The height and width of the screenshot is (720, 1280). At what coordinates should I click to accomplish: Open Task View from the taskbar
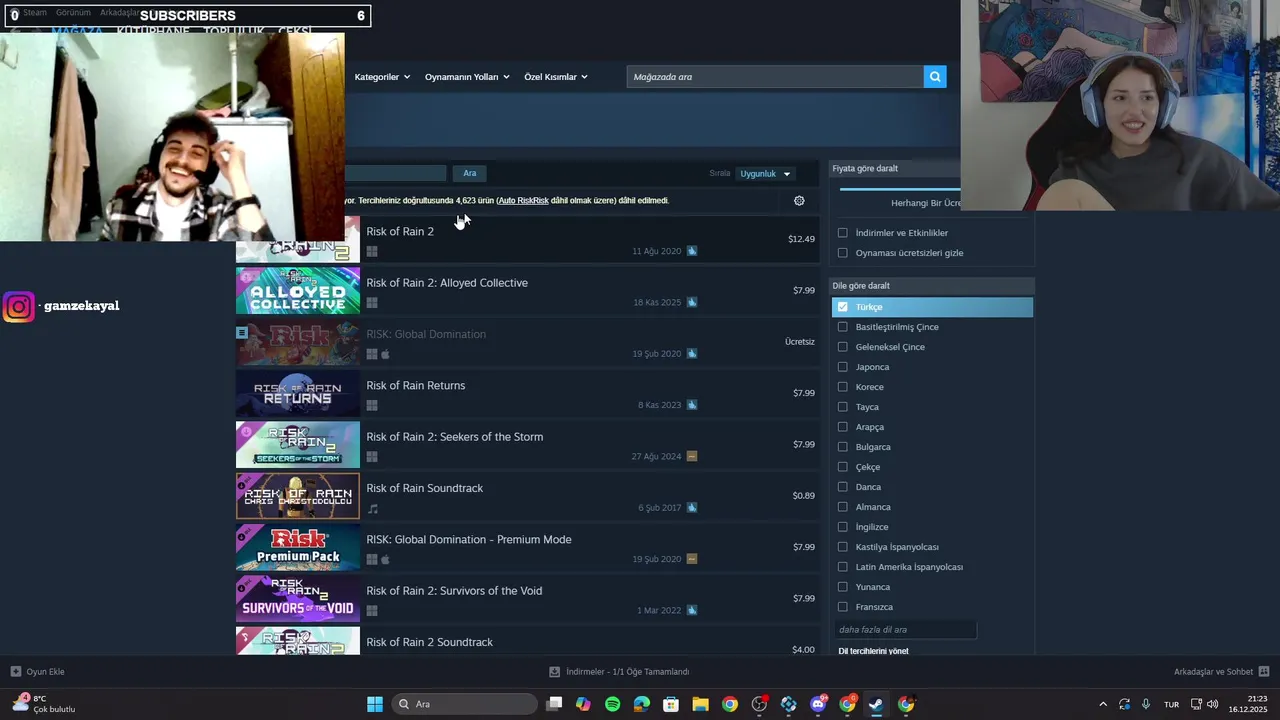[555, 705]
